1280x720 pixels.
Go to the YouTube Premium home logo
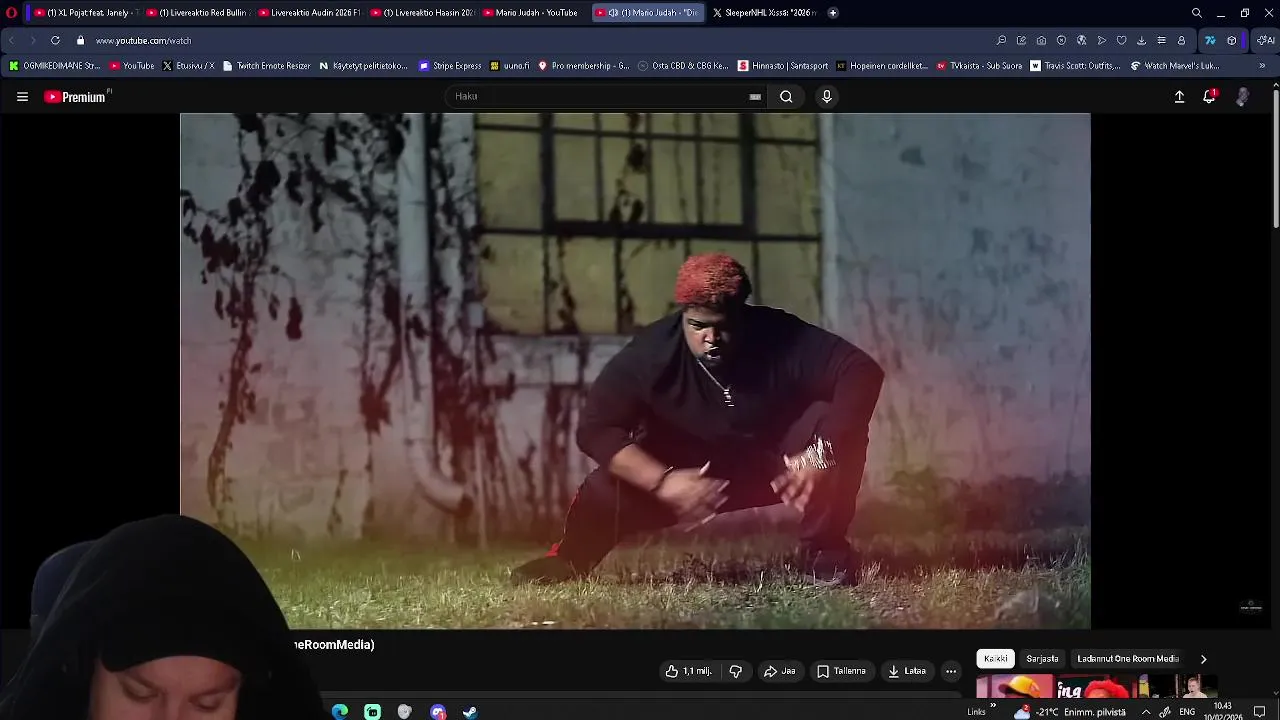pos(77,97)
